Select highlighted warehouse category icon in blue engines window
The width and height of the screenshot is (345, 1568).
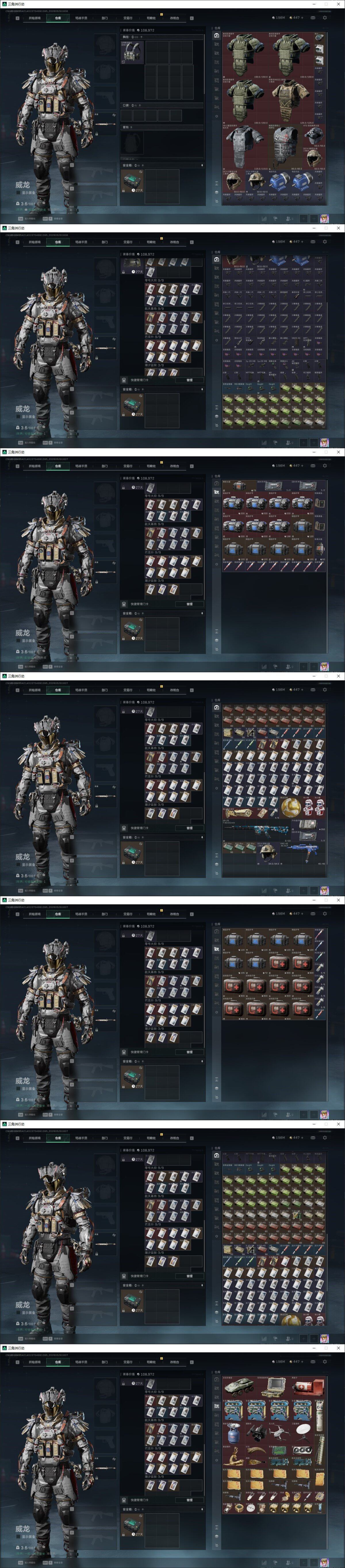tap(216, 491)
